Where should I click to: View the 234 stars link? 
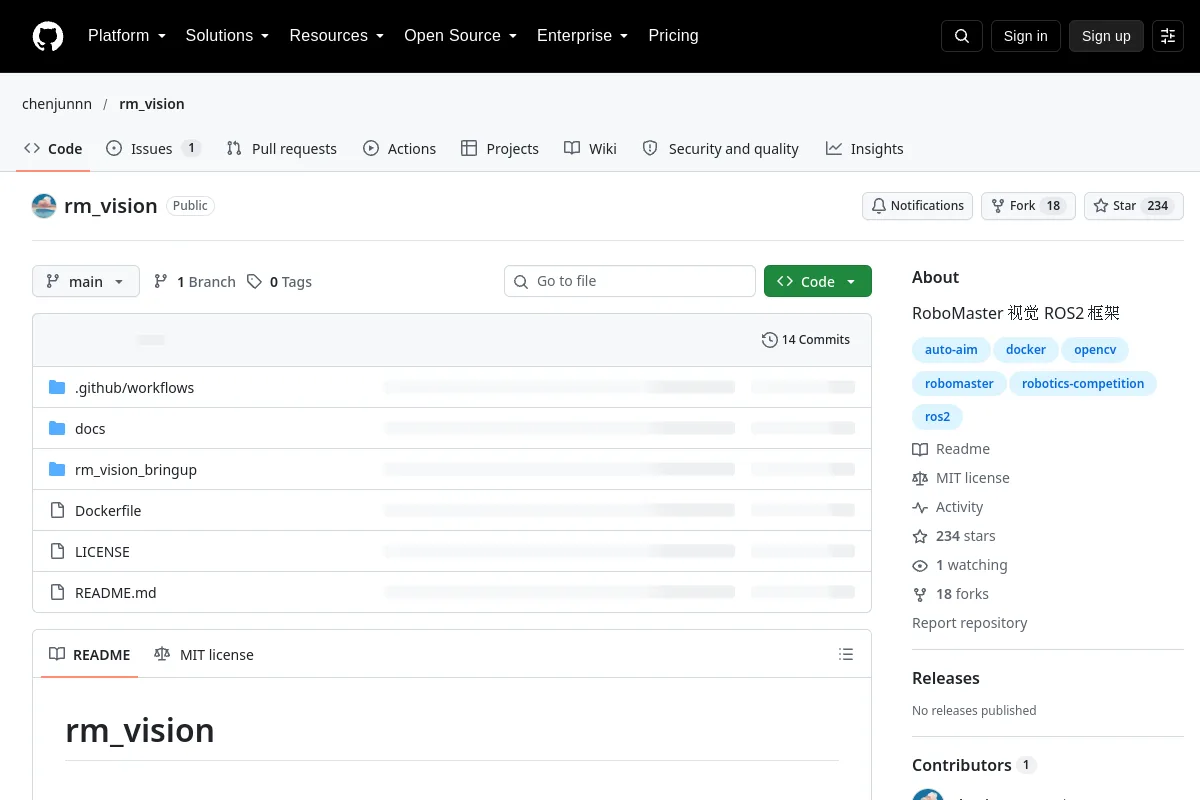click(954, 536)
